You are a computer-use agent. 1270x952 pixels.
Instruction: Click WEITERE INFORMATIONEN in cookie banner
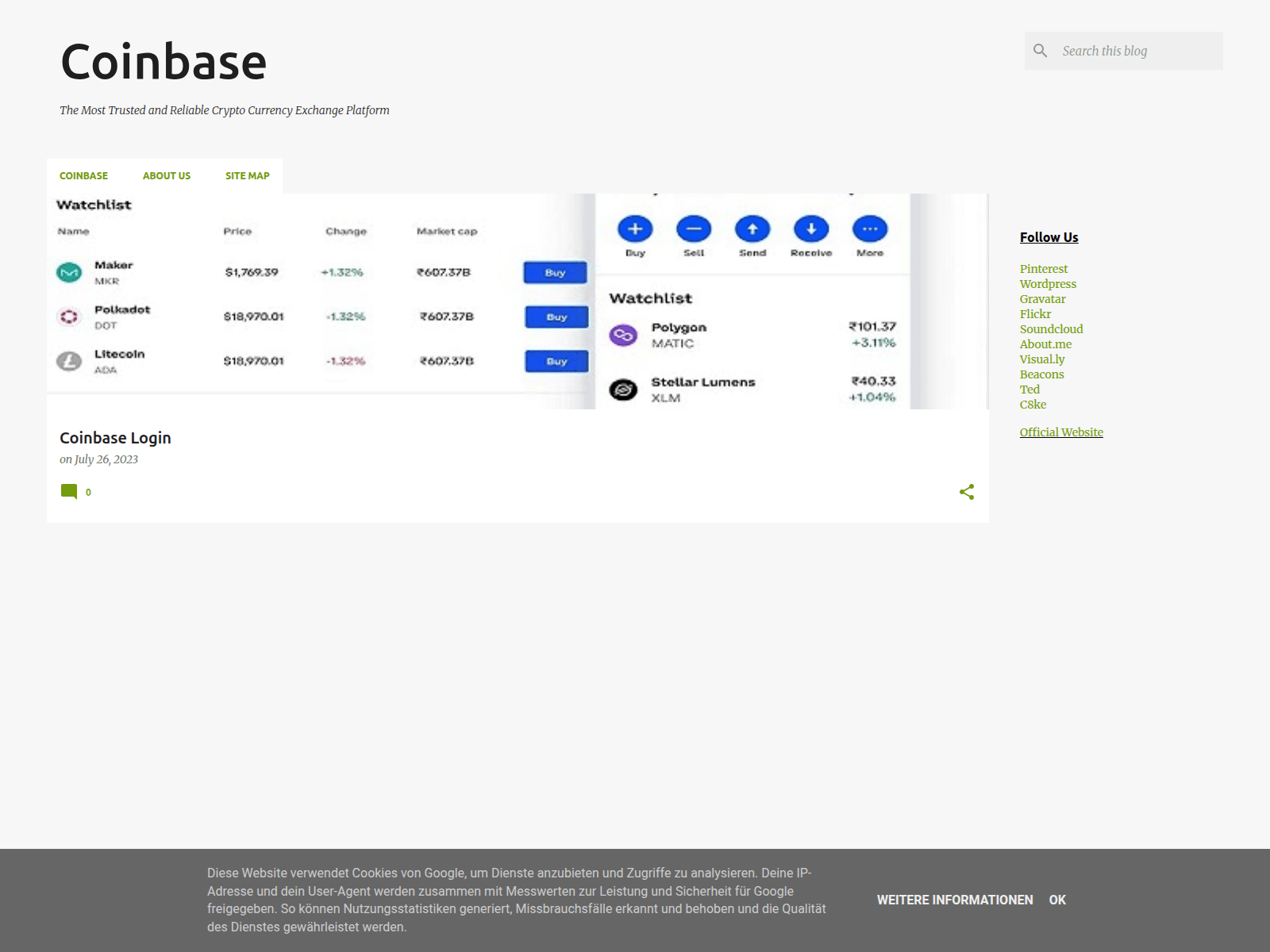[x=955, y=900]
